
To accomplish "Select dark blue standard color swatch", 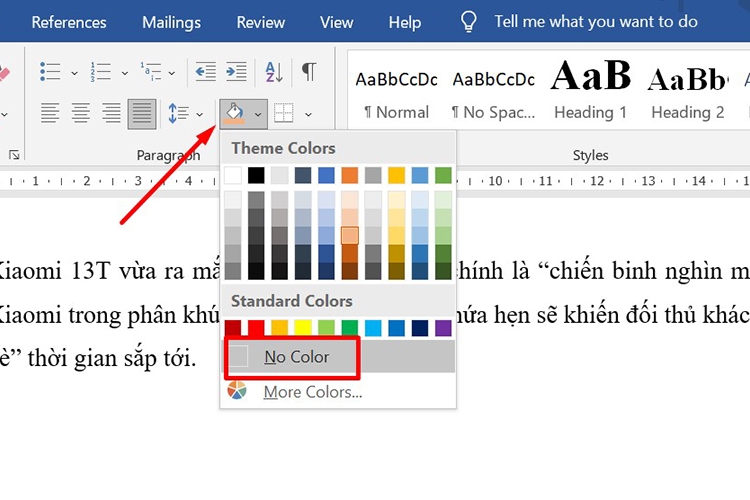I will 420,328.
